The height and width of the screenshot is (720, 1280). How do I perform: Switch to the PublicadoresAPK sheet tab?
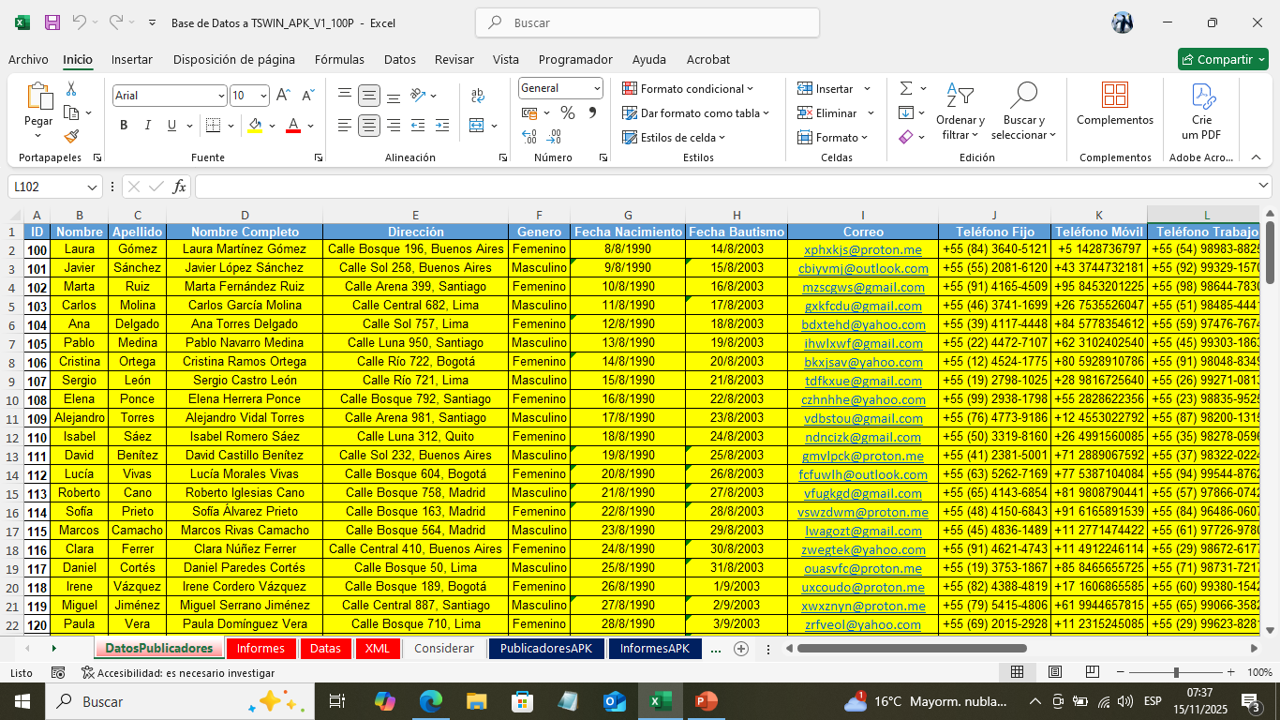point(546,648)
